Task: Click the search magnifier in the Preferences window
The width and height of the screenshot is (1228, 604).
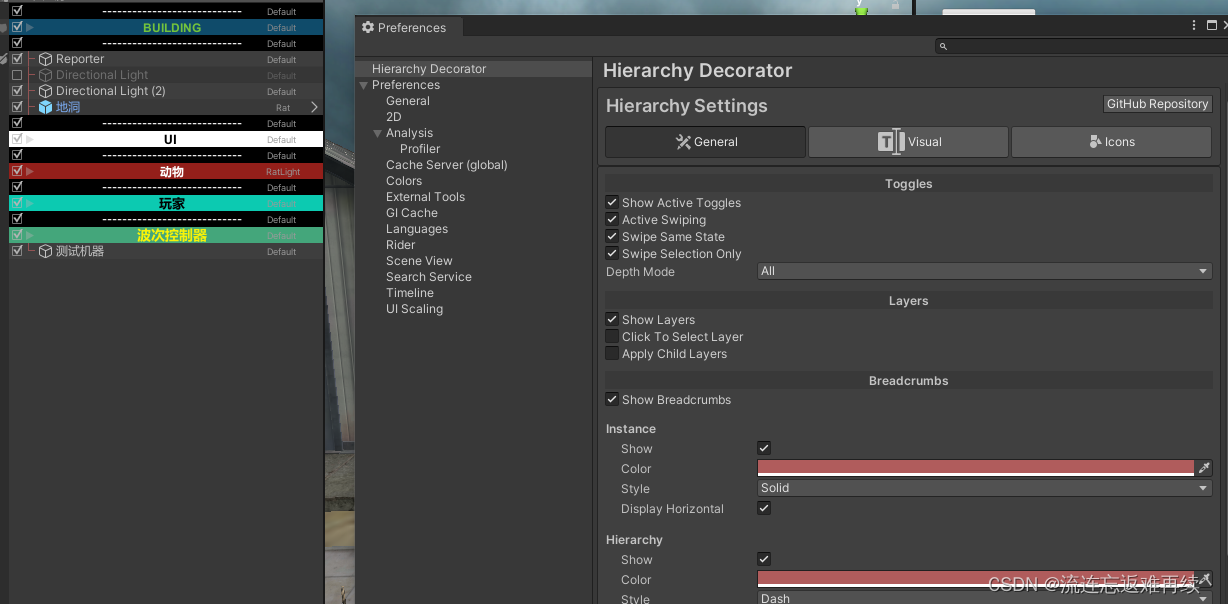Action: pos(942,46)
